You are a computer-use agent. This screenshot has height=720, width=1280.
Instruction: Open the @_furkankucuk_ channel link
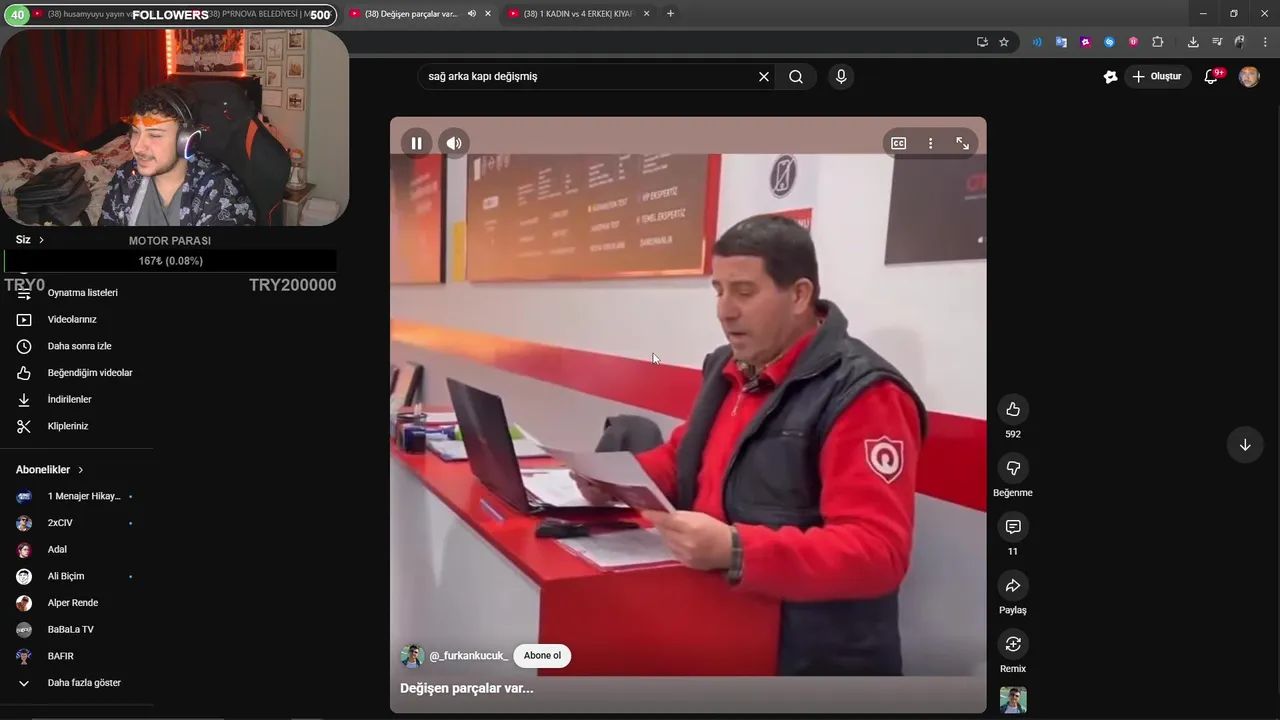[469, 656]
